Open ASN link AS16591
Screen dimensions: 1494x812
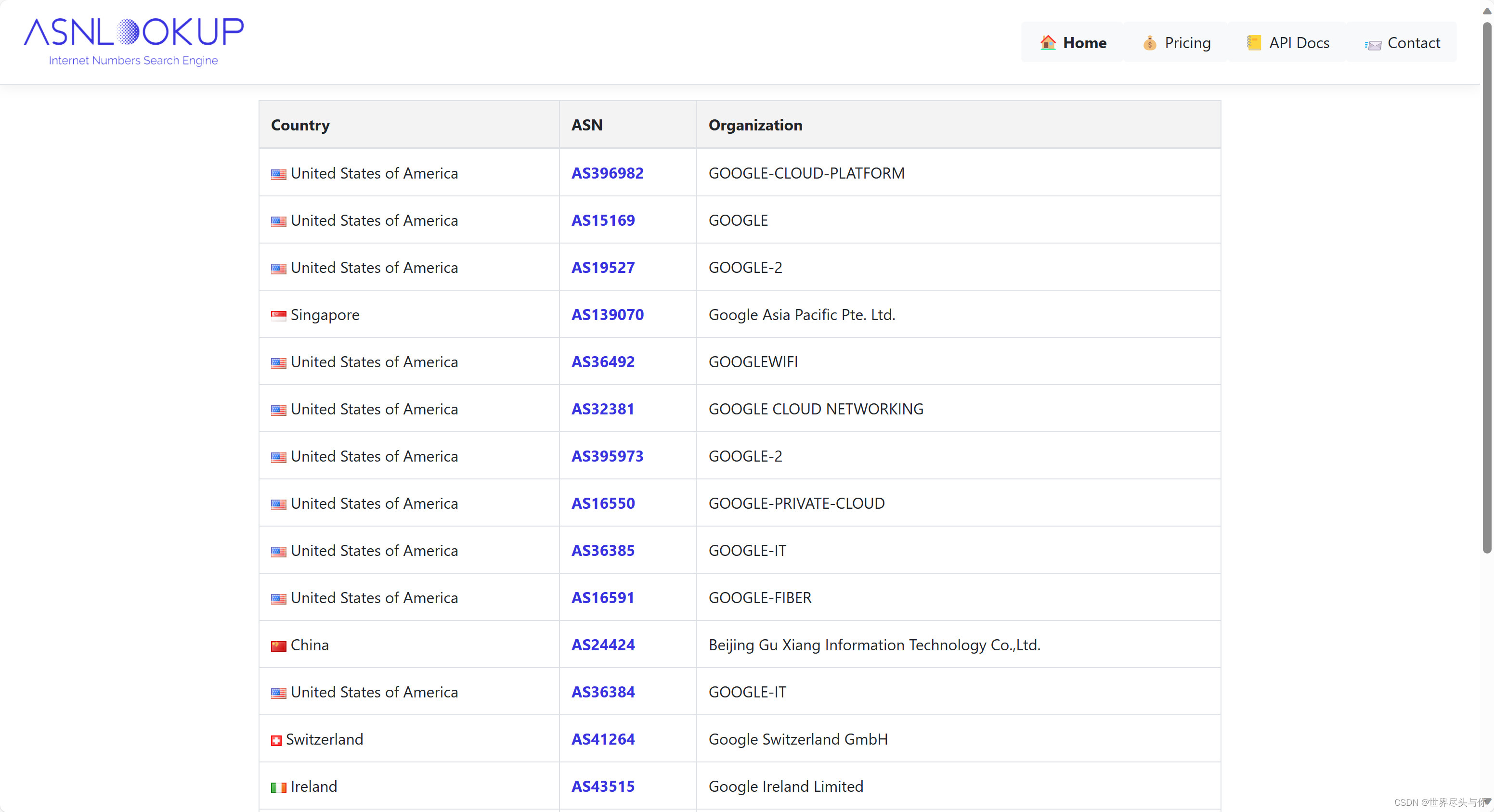point(603,597)
